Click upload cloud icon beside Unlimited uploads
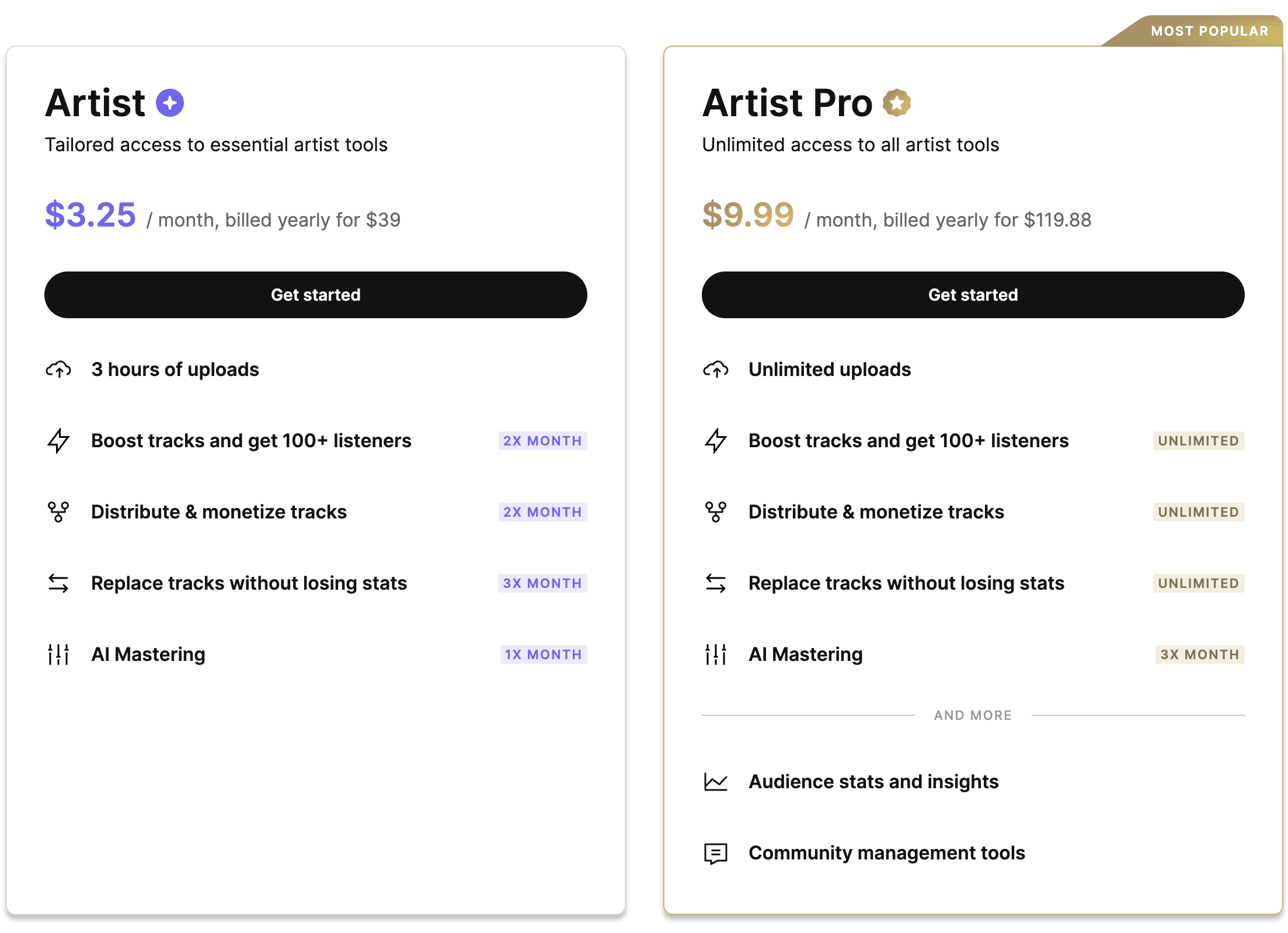This screenshot has width=1288, height=933. (x=716, y=370)
